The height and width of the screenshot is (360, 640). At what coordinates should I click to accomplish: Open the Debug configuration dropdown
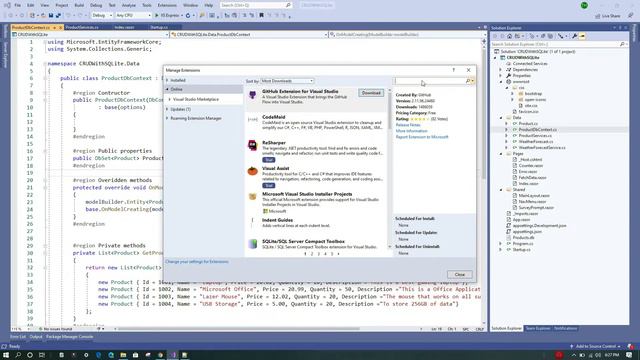click(x=102, y=16)
